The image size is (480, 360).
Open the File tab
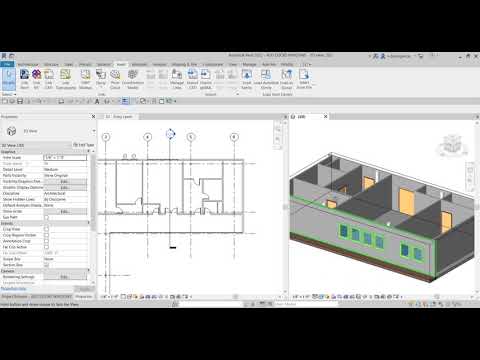coord(7,64)
